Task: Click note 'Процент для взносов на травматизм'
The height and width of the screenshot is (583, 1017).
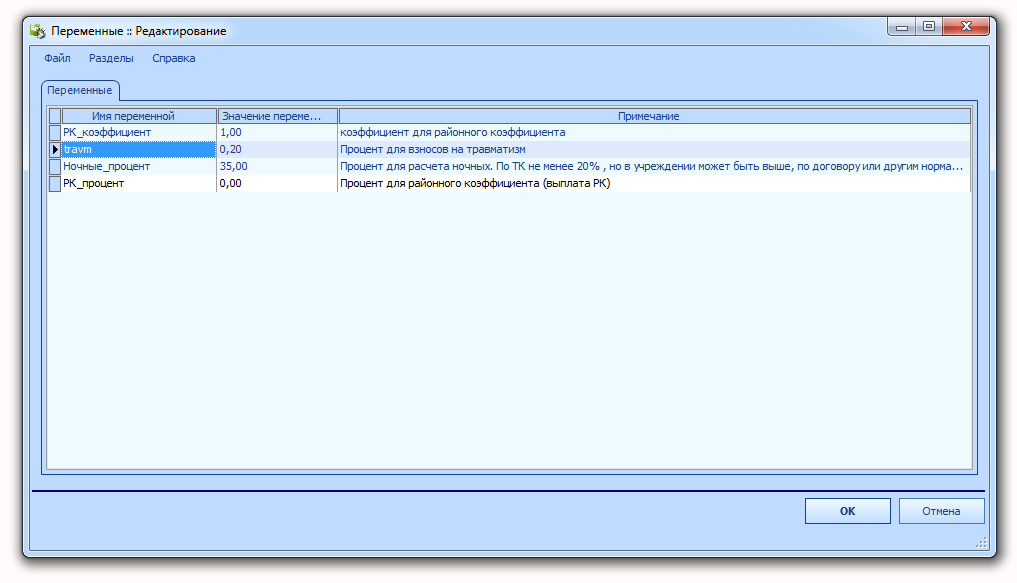Action: tap(654, 149)
